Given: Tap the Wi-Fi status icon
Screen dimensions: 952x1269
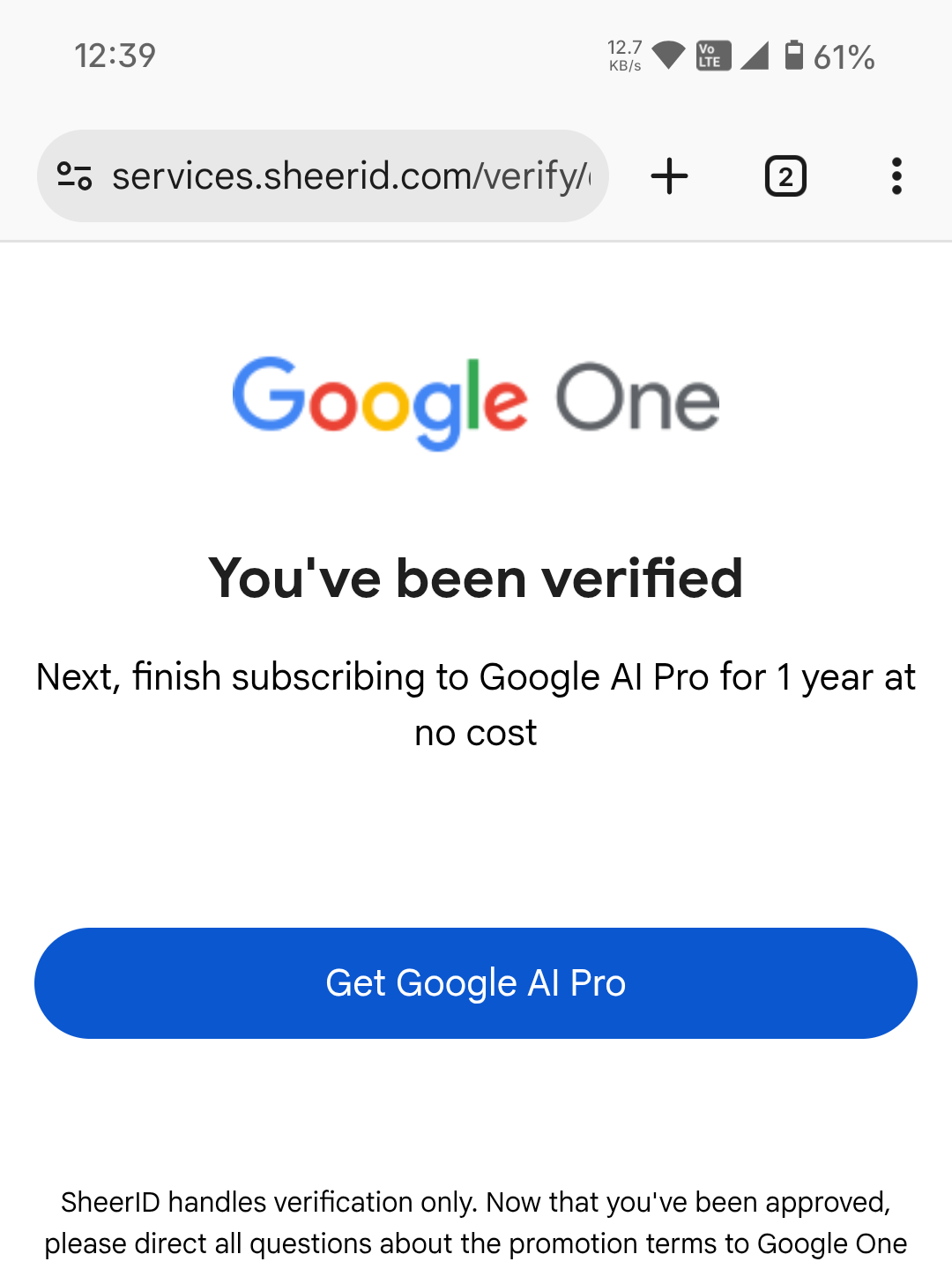Looking at the screenshot, I should (669, 56).
